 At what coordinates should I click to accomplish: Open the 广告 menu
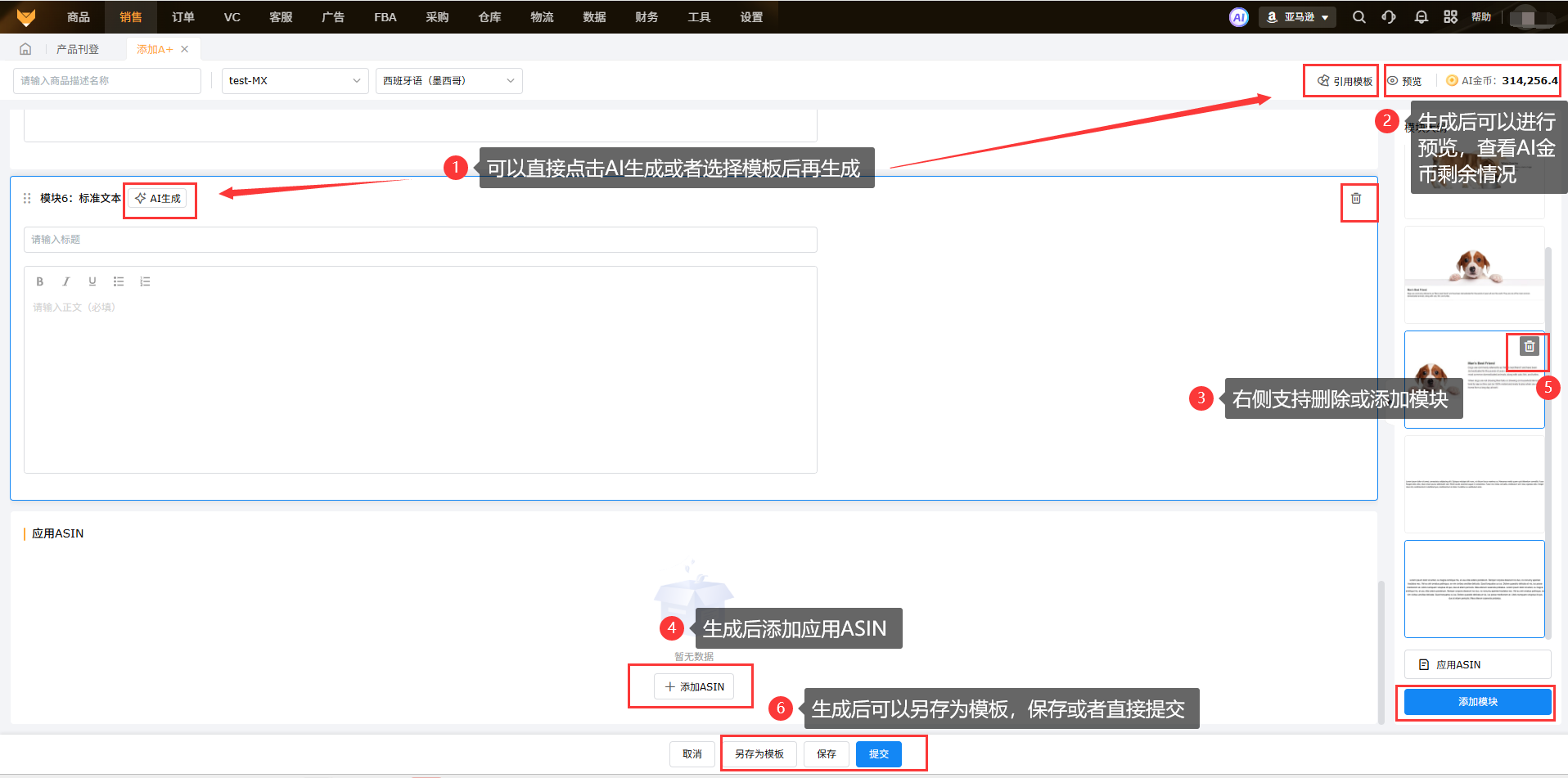tap(333, 17)
